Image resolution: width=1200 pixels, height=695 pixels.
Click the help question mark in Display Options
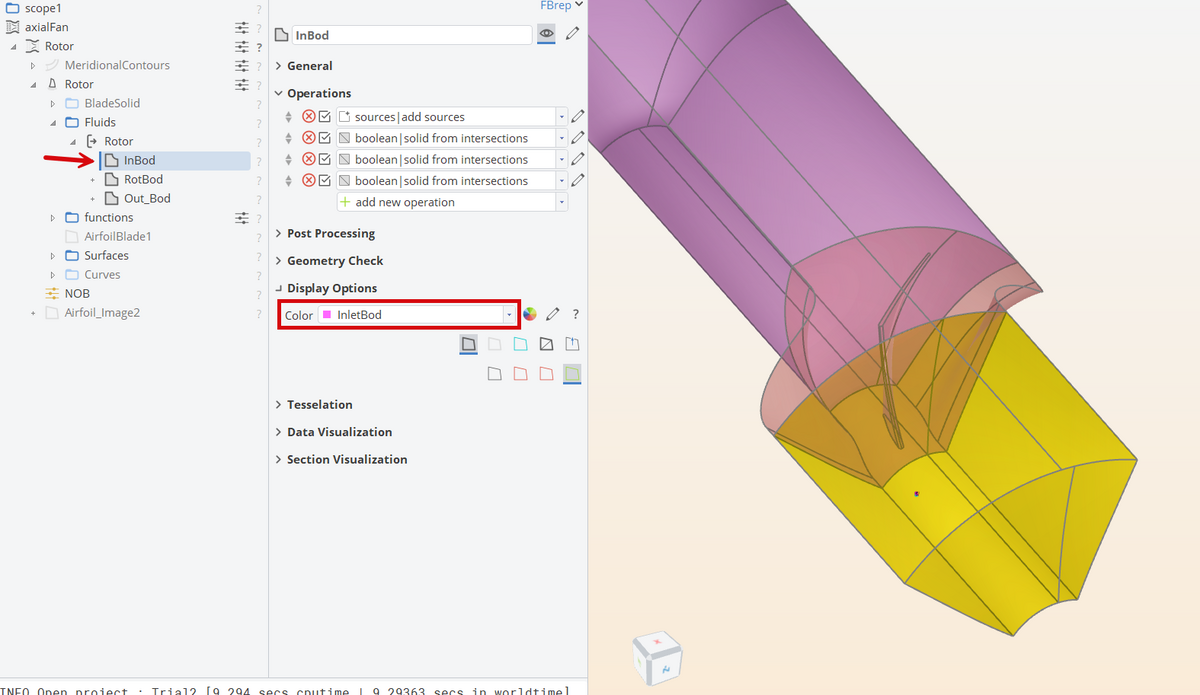click(576, 315)
